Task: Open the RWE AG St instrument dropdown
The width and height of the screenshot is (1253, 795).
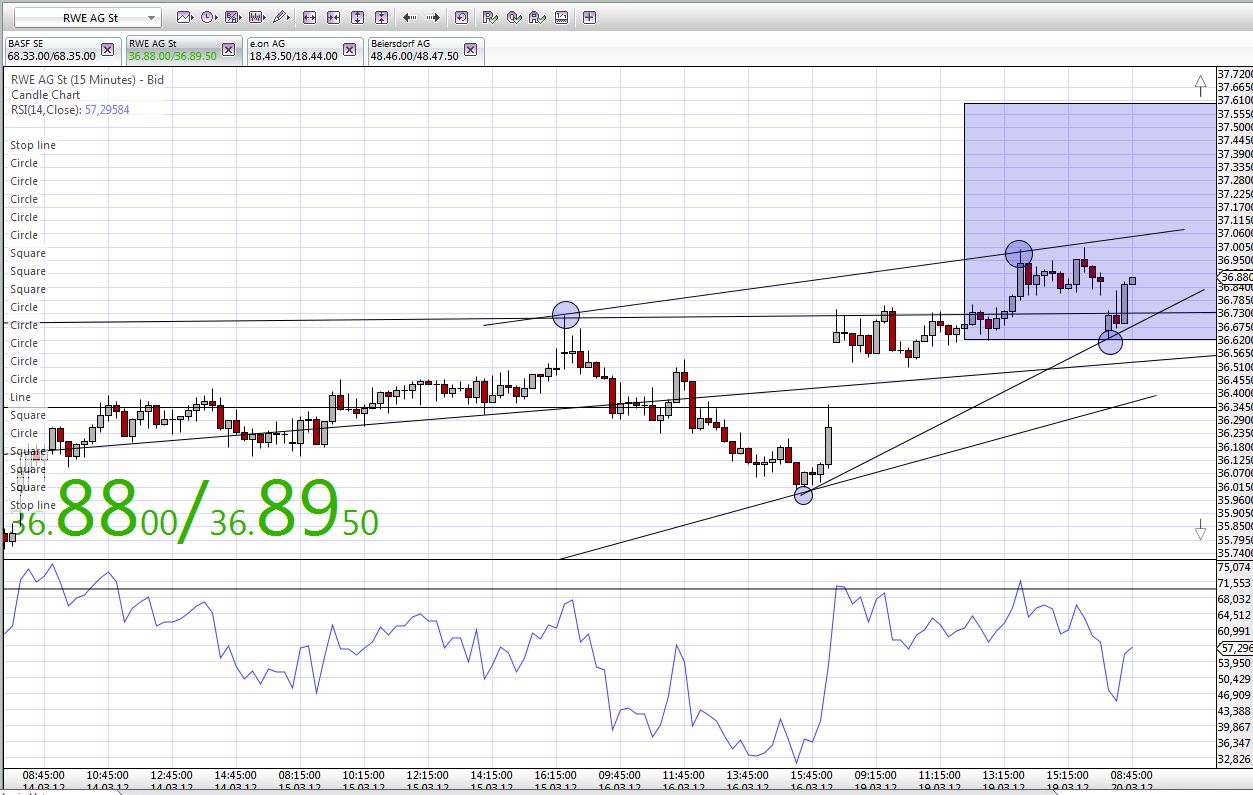Action: point(88,18)
